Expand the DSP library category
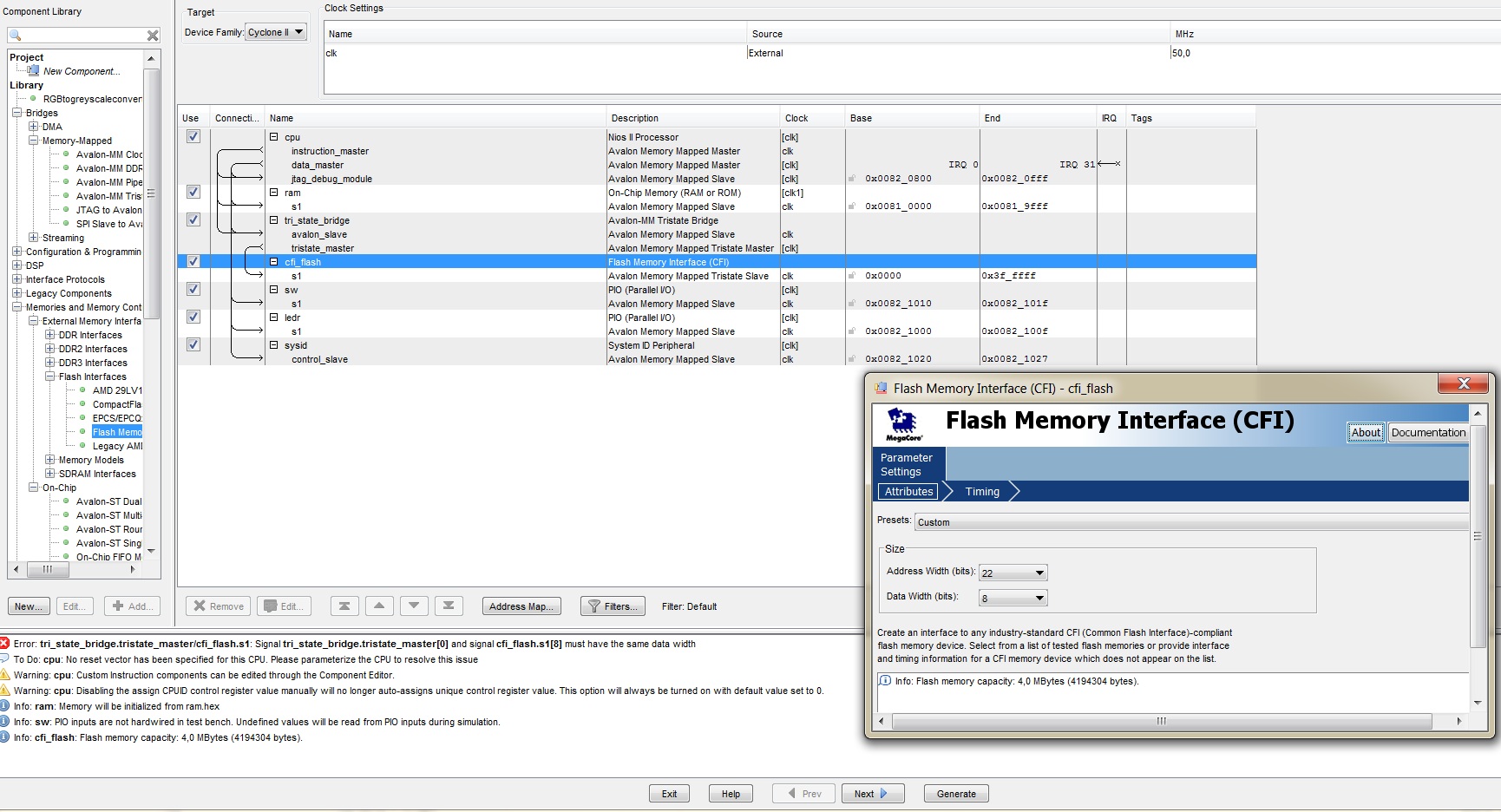 point(16,265)
